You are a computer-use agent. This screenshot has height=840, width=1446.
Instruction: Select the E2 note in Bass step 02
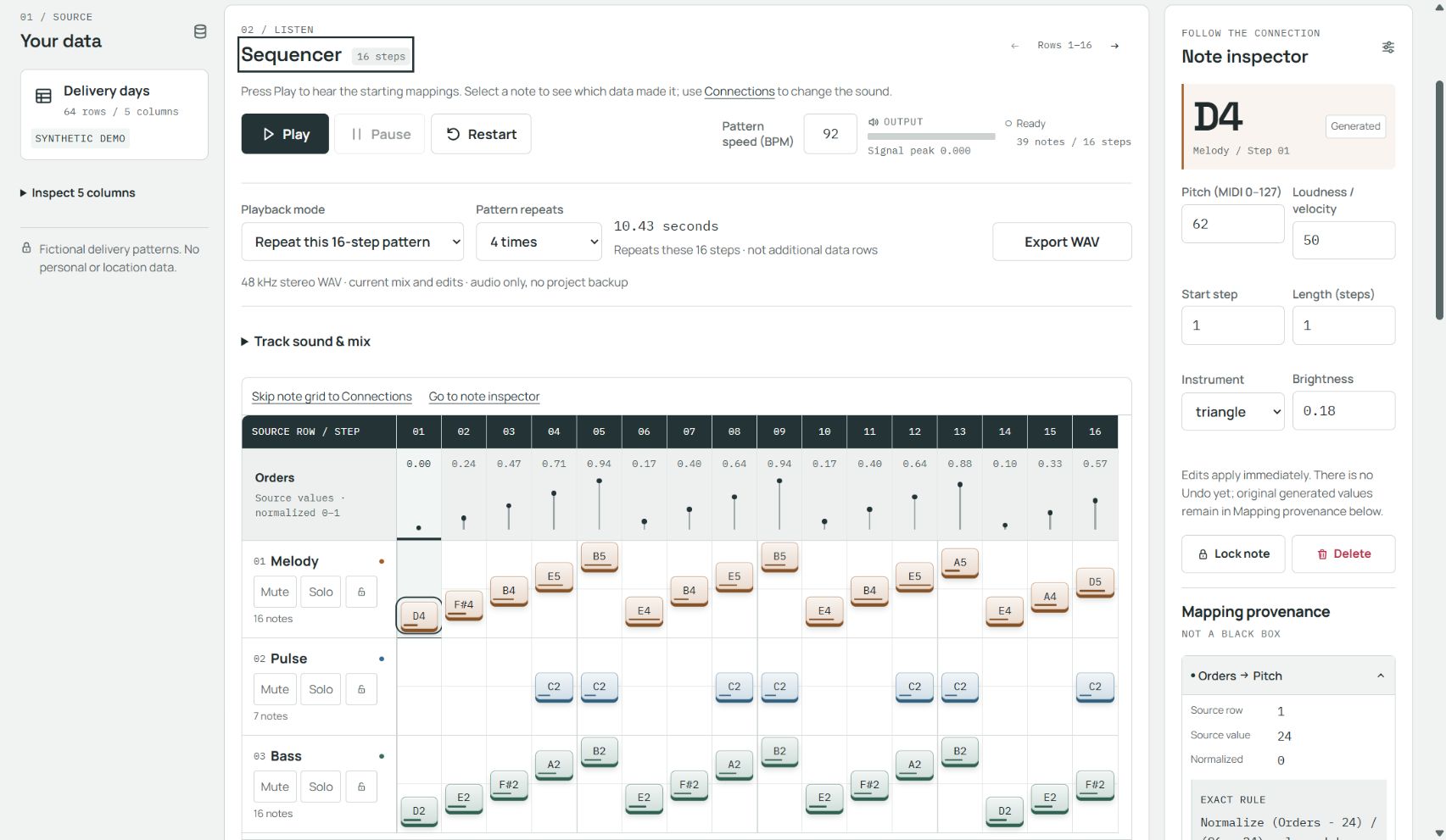click(464, 798)
